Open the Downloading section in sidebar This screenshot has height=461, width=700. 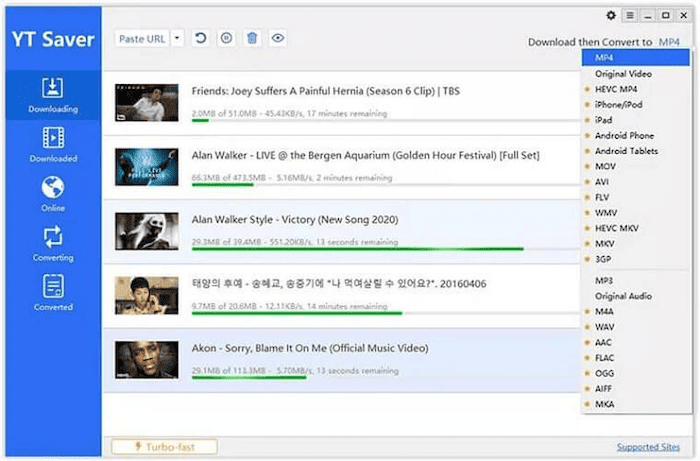[53, 95]
